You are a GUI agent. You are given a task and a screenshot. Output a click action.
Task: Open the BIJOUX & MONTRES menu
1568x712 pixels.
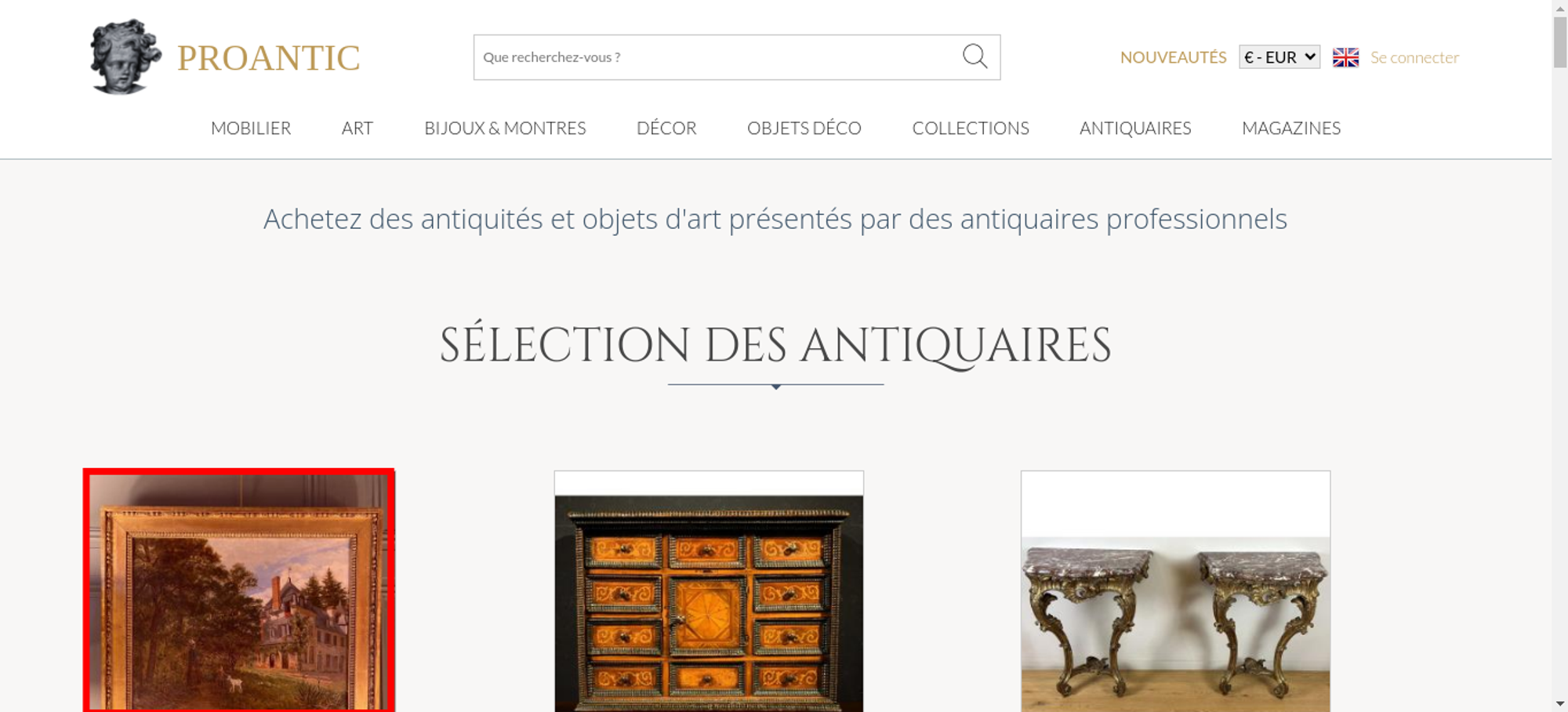point(505,128)
